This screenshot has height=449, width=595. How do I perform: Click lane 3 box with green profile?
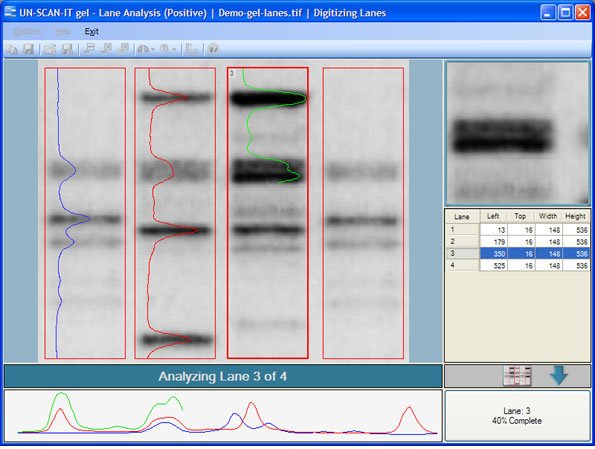(268, 213)
